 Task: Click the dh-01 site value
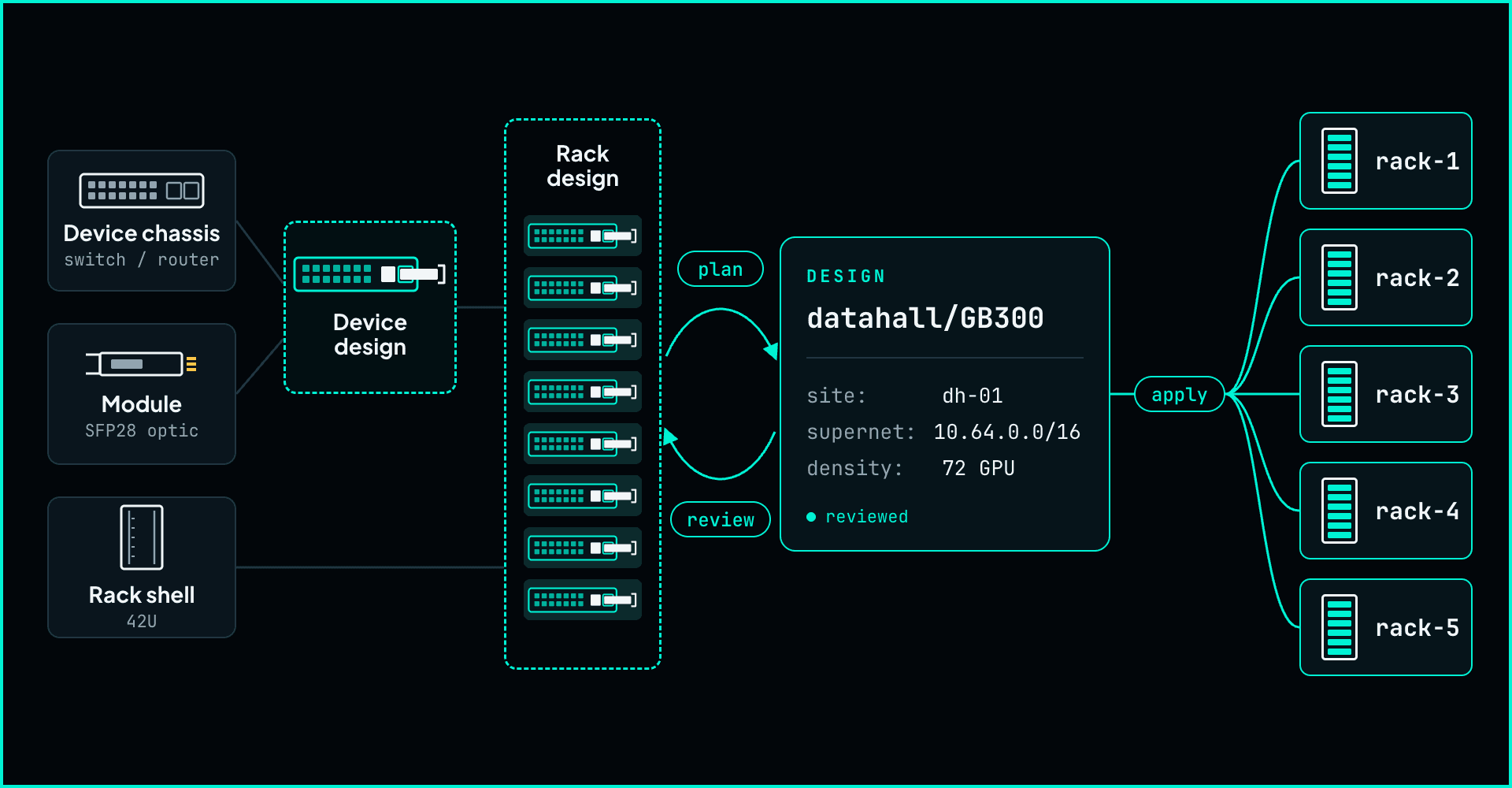pyautogui.click(x=973, y=396)
